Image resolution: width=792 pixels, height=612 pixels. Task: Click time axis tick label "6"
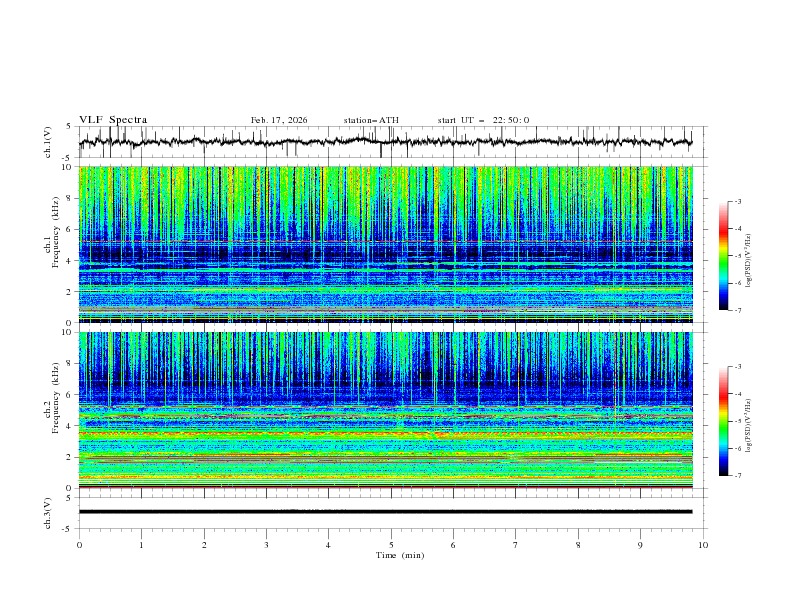click(x=453, y=545)
